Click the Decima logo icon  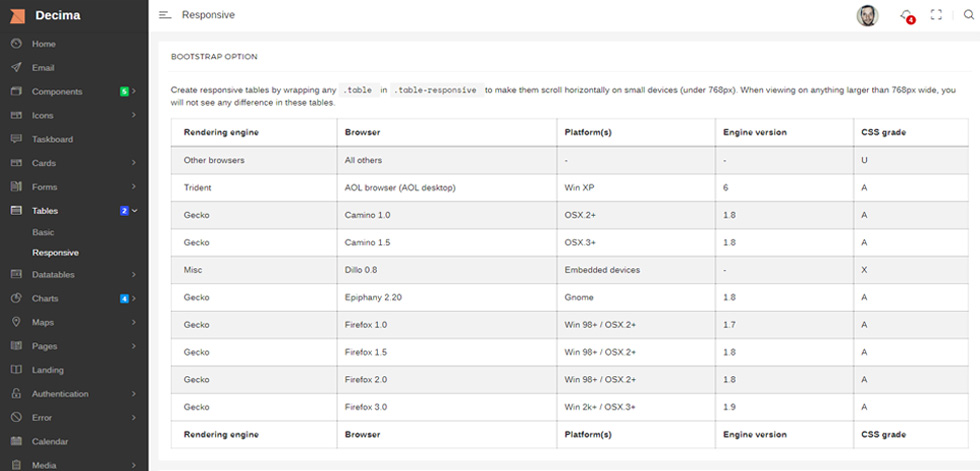pyautogui.click(x=18, y=16)
